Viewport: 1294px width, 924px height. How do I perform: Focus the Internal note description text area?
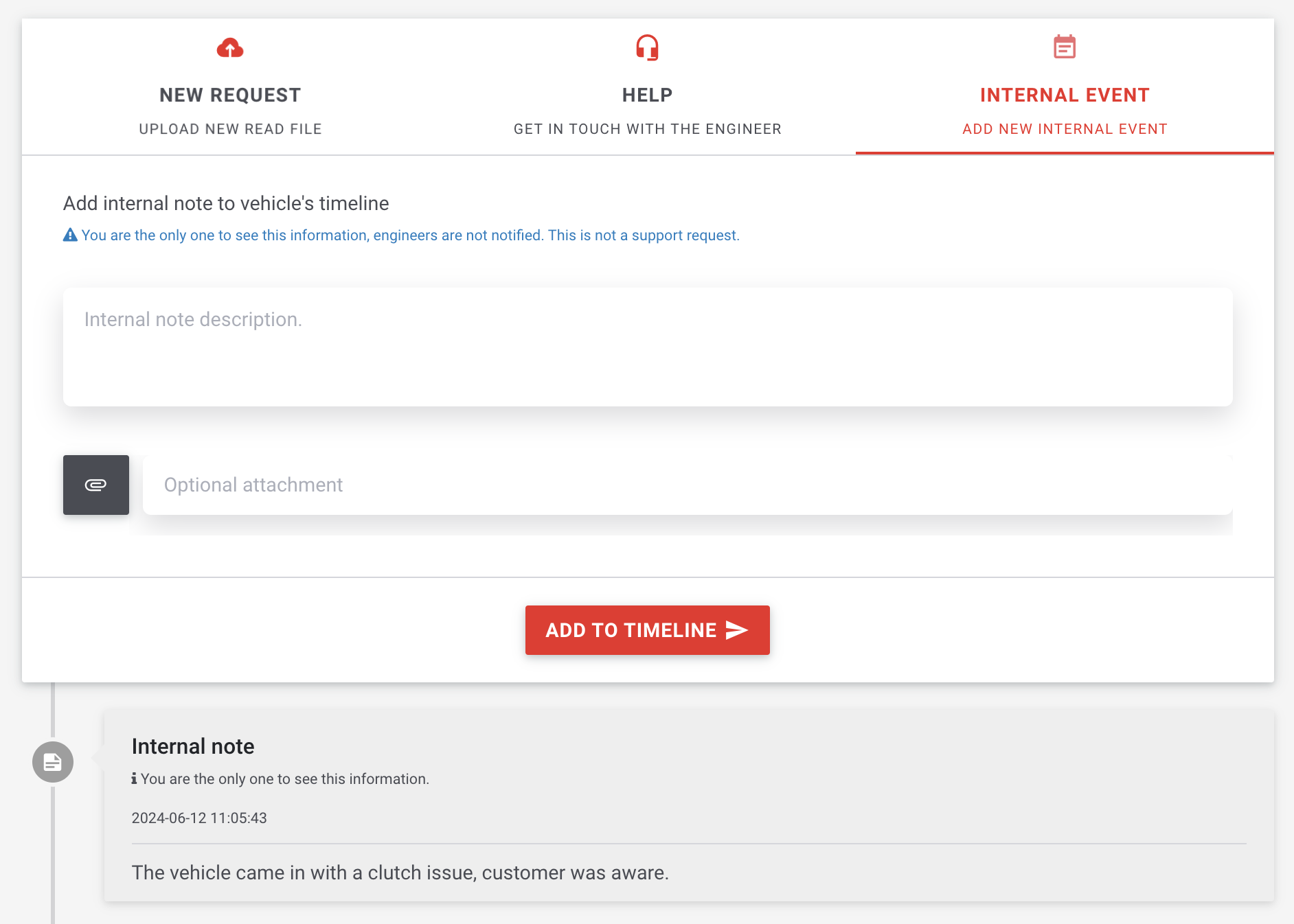click(x=647, y=347)
